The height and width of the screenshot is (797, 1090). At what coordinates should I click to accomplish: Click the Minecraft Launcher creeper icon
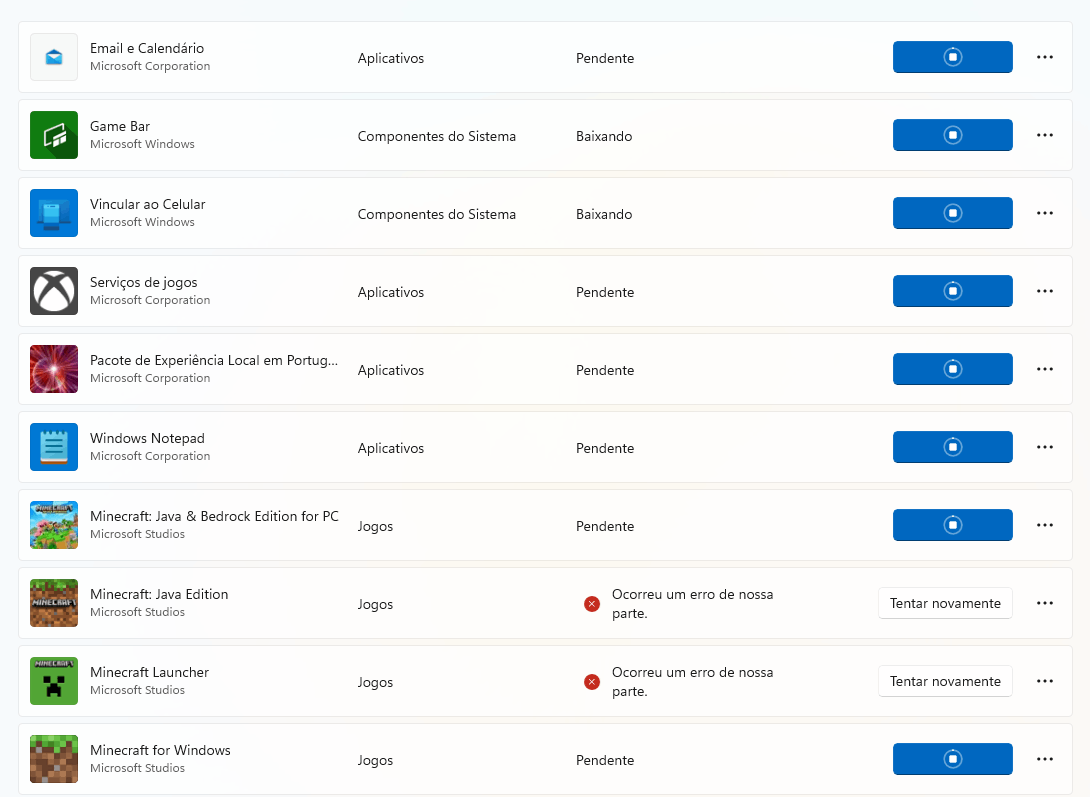[54, 681]
